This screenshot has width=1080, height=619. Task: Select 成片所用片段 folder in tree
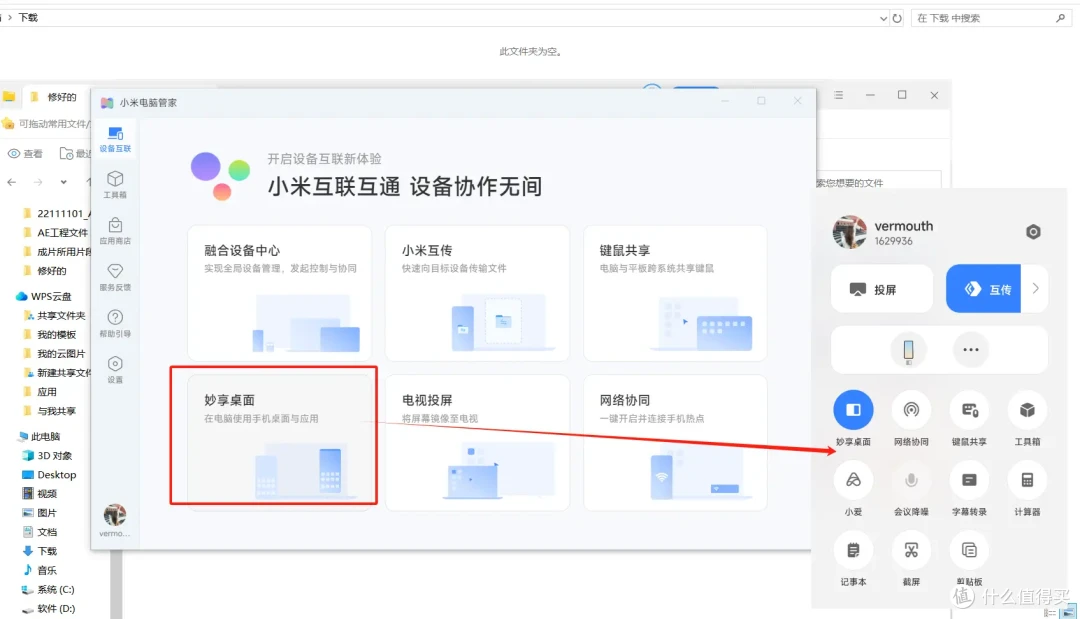pyautogui.click(x=56, y=252)
